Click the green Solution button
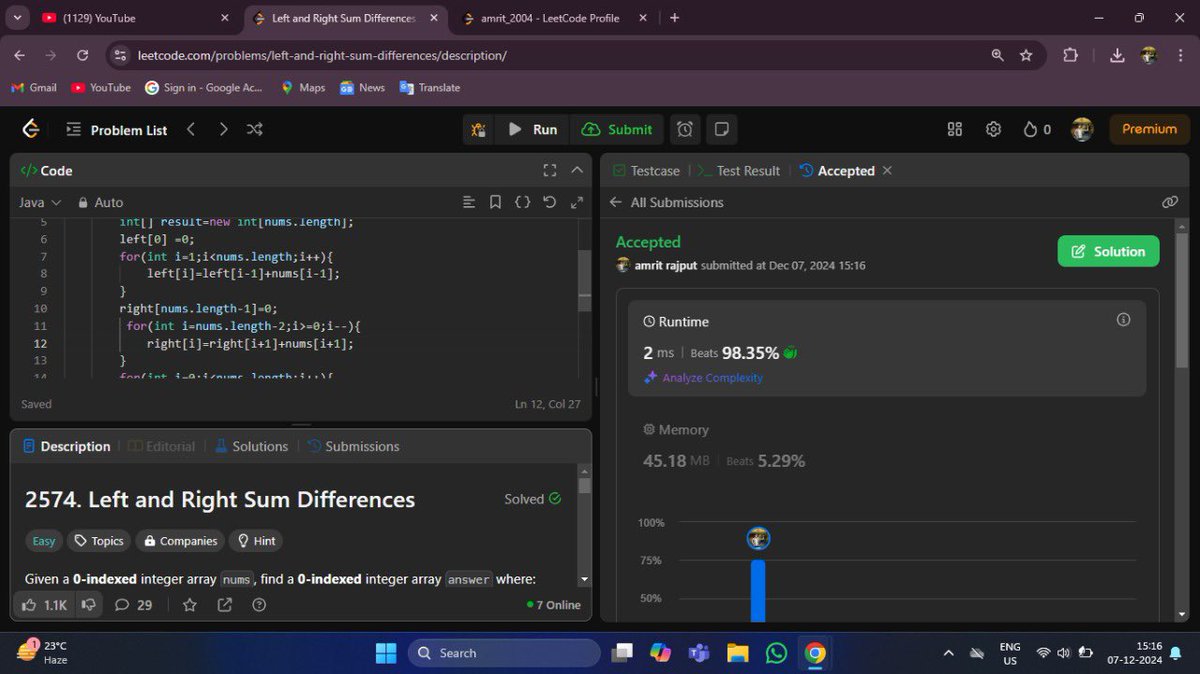Screen dimensions: 1200x674 (x=1108, y=251)
